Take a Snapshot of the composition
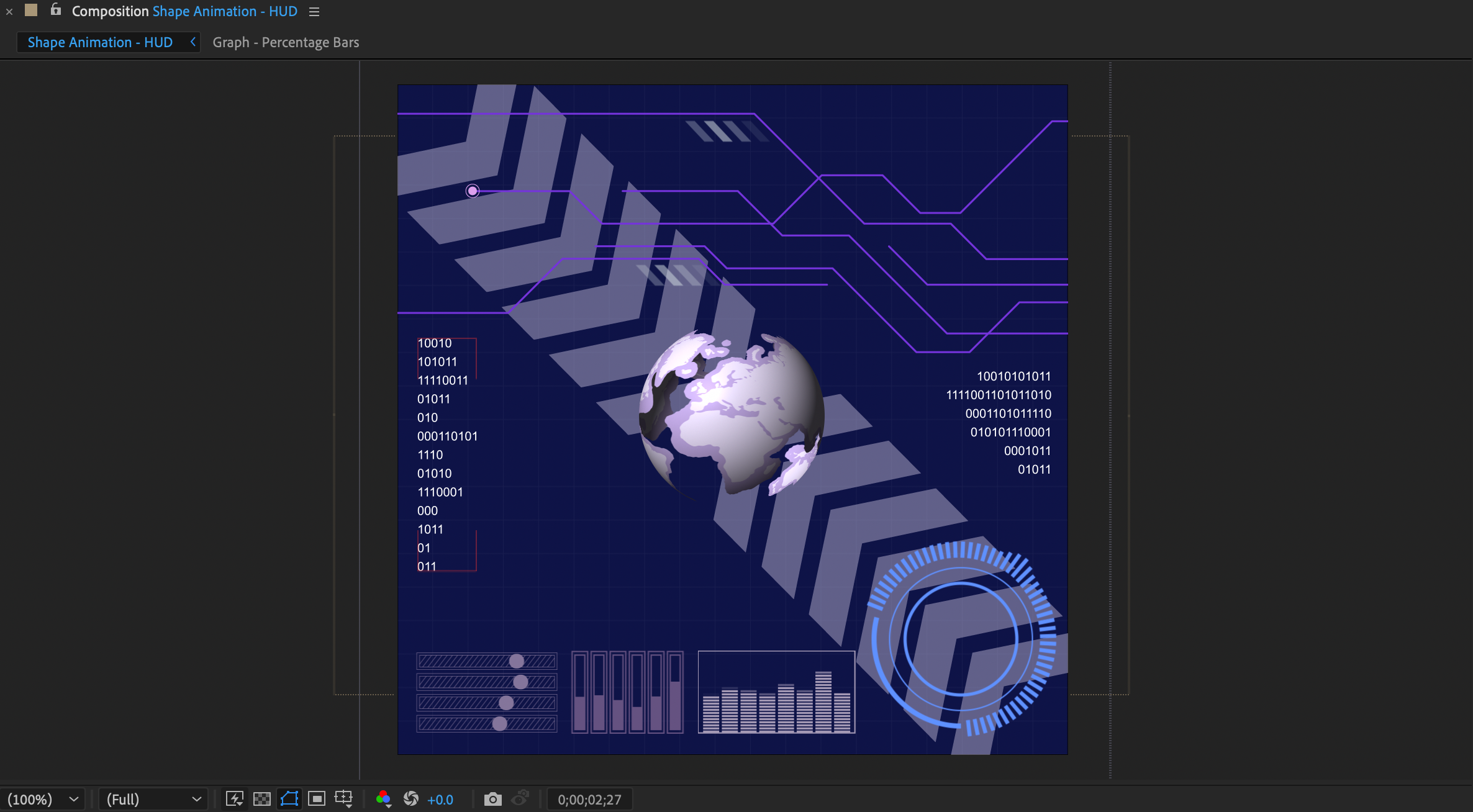 [x=492, y=799]
